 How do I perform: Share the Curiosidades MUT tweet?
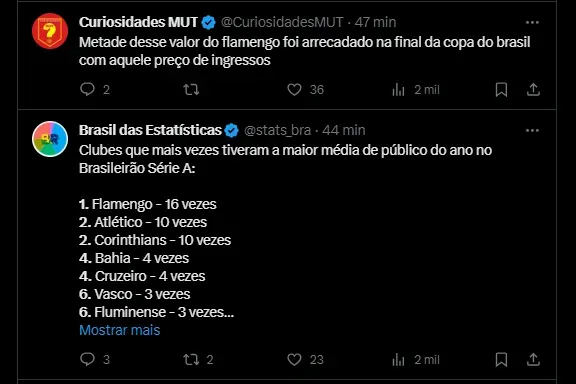pos(533,89)
